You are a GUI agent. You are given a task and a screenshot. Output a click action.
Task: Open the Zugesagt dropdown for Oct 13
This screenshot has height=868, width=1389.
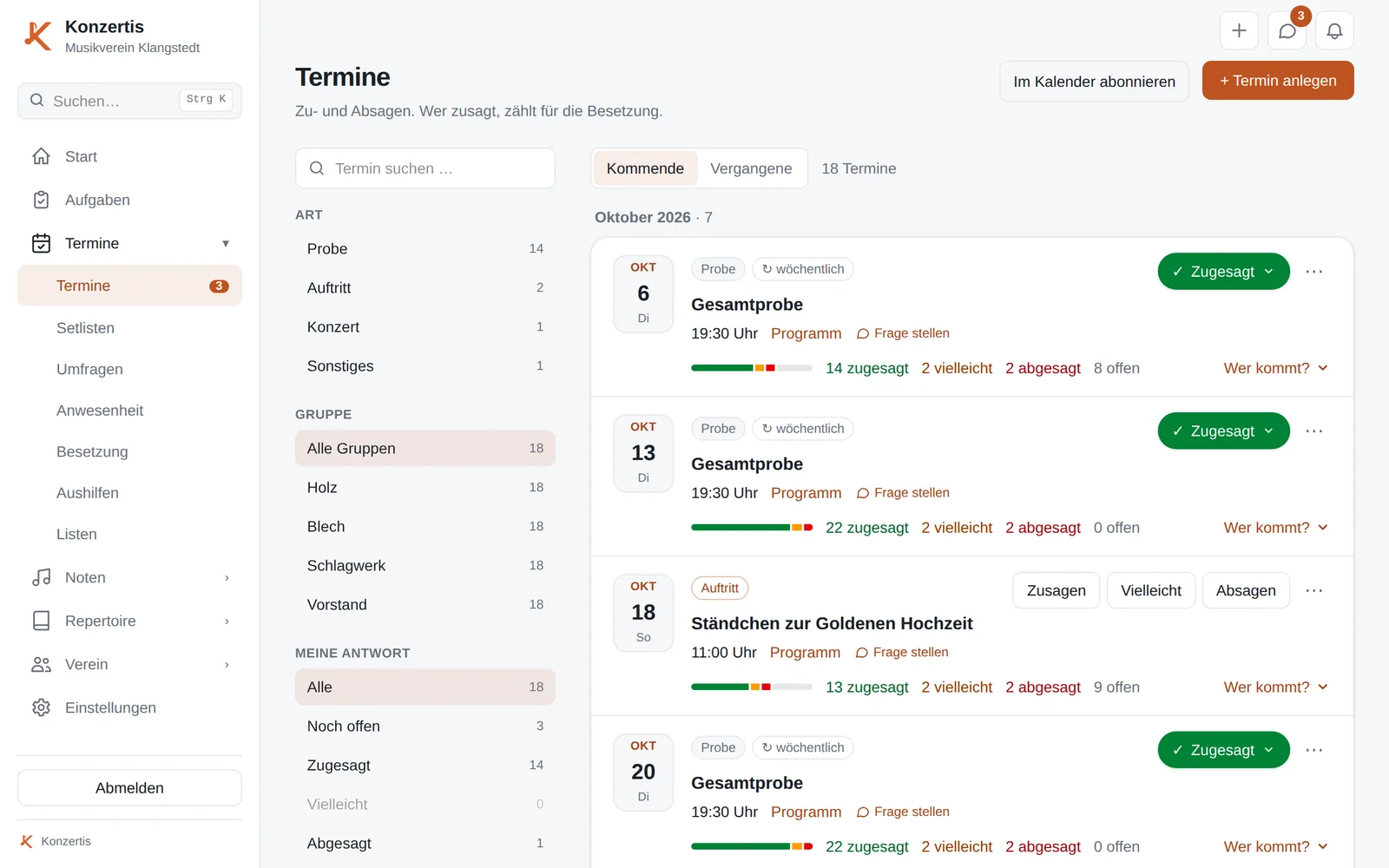point(1223,431)
